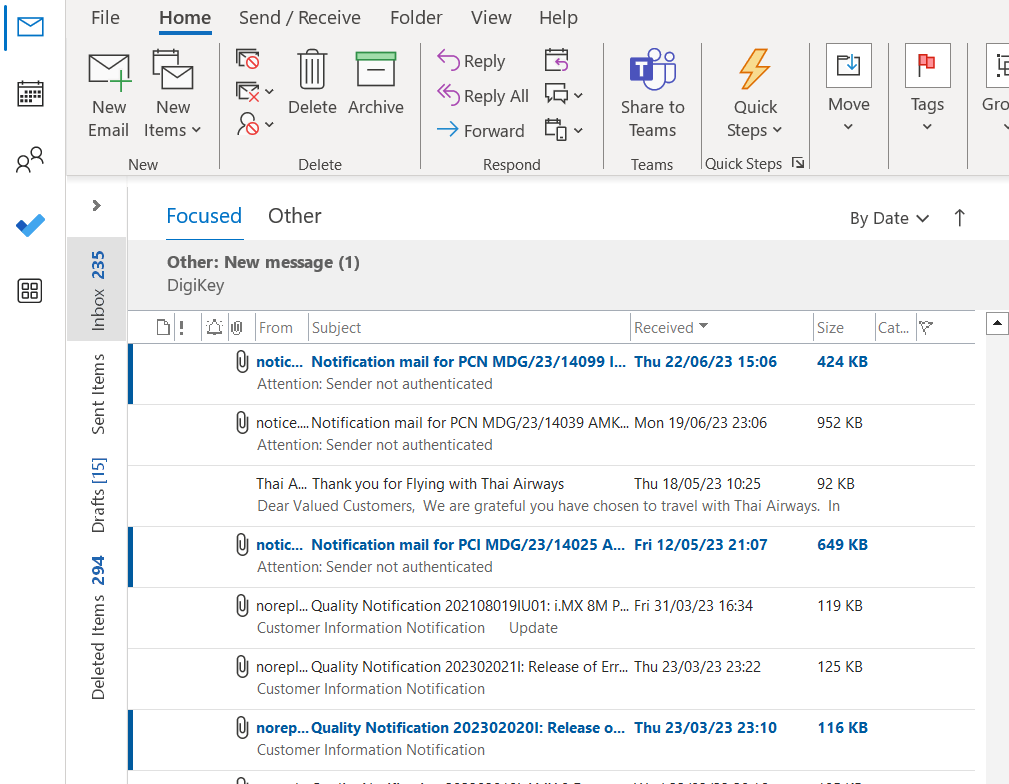Viewport: 1009px width, 784px height.
Task: Open the To Do app icon
Action: tap(30, 225)
